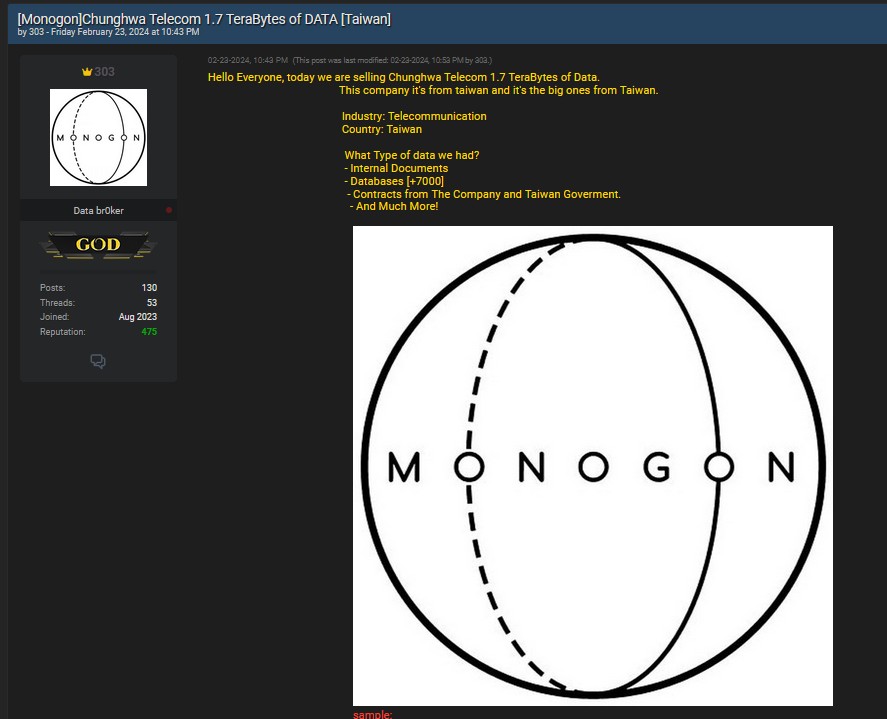
Task: Click the 'Industry: Telecommunication' line
Action: (x=414, y=116)
